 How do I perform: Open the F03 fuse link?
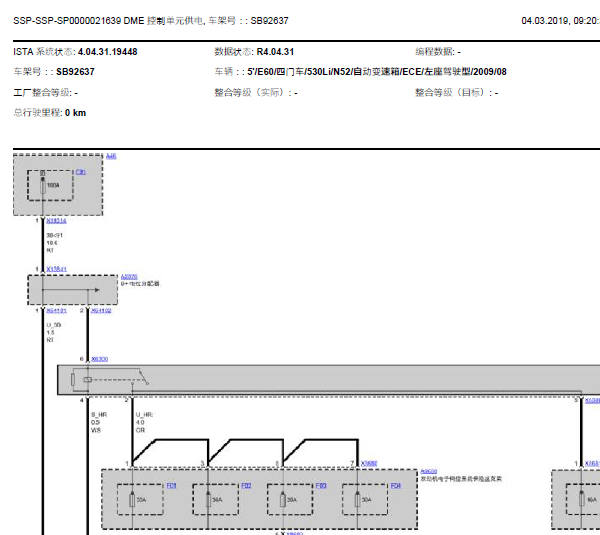pyautogui.click(x=321, y=486)
